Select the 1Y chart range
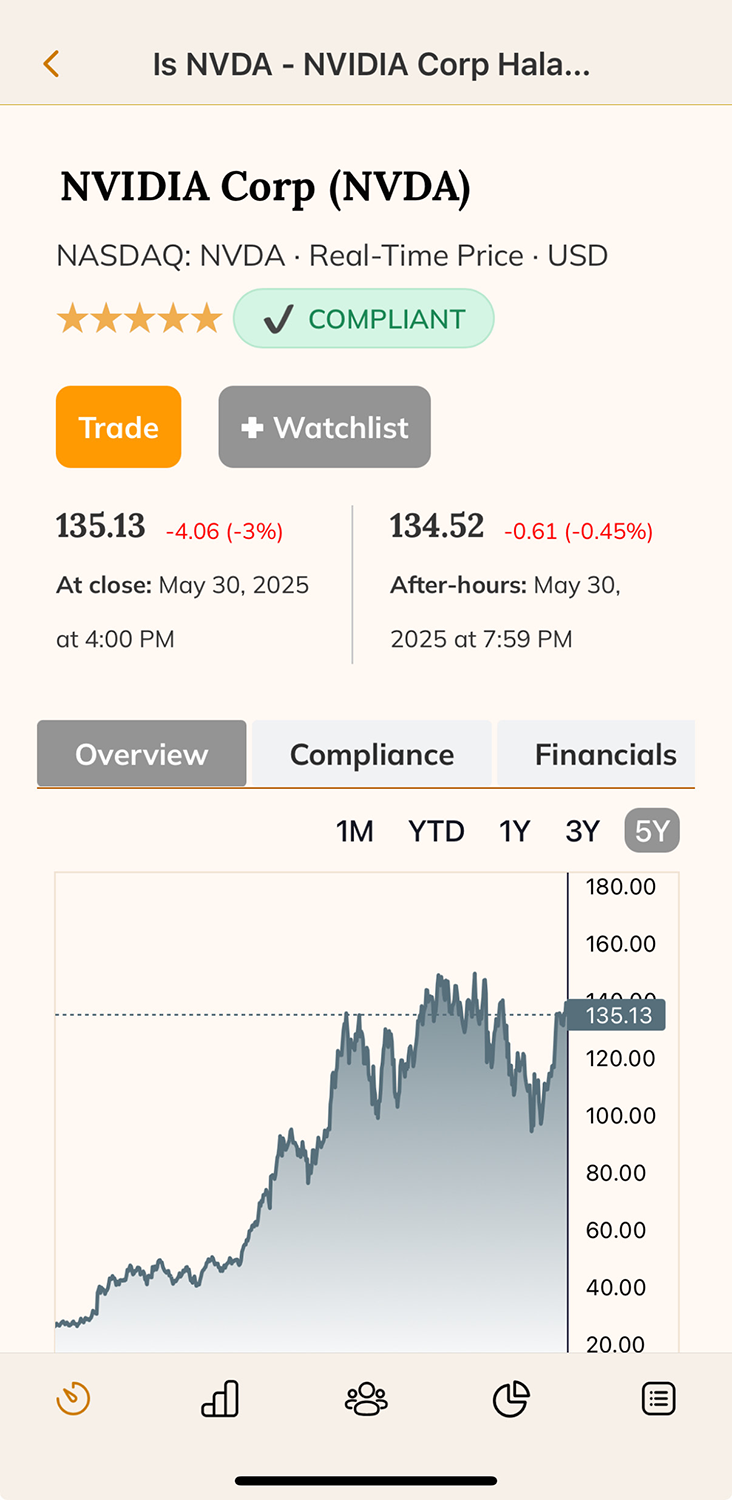Screen dimensions: 732x1500 [x=514, y=831]
